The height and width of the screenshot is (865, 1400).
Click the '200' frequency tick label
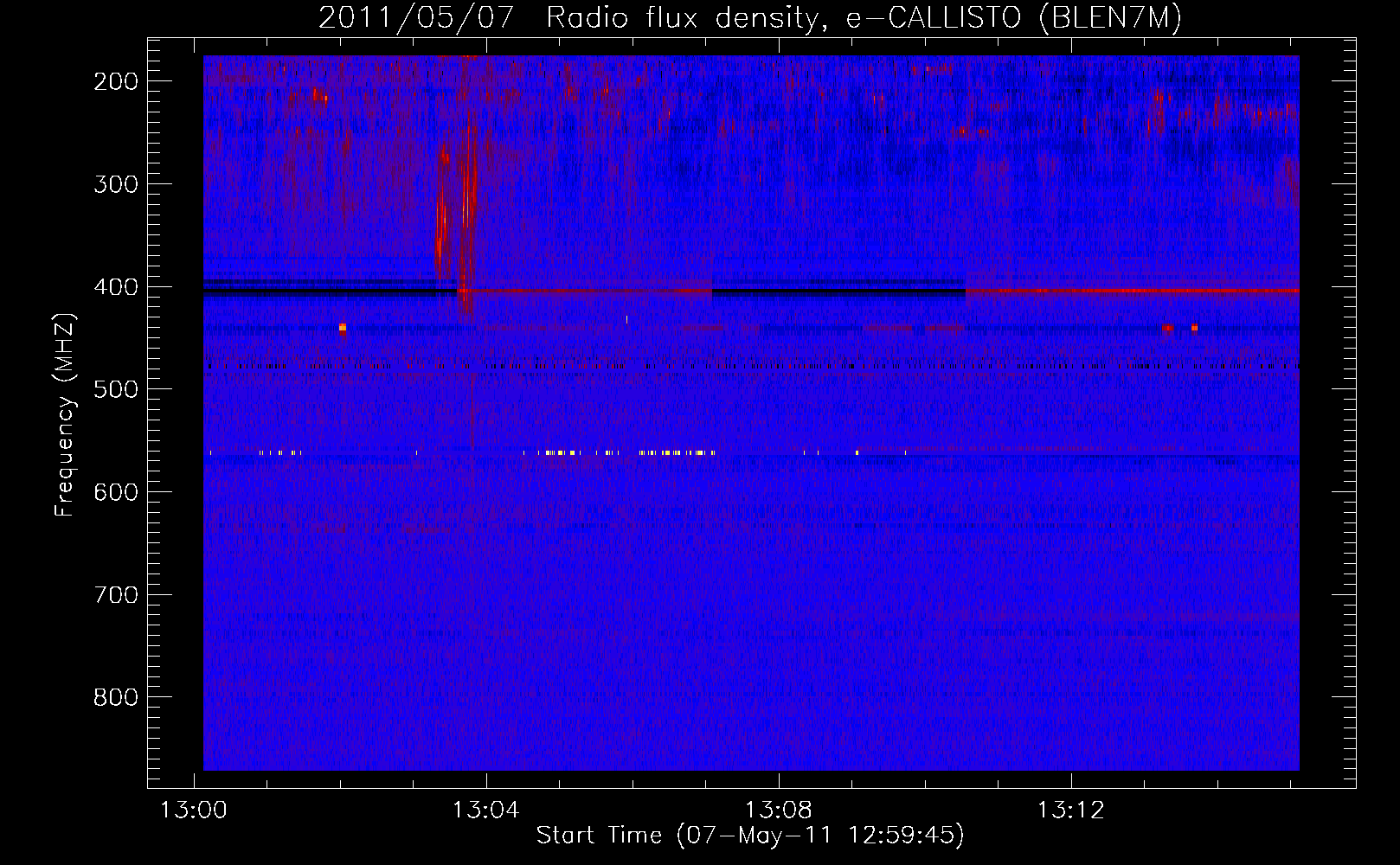[x=116, y=81]
